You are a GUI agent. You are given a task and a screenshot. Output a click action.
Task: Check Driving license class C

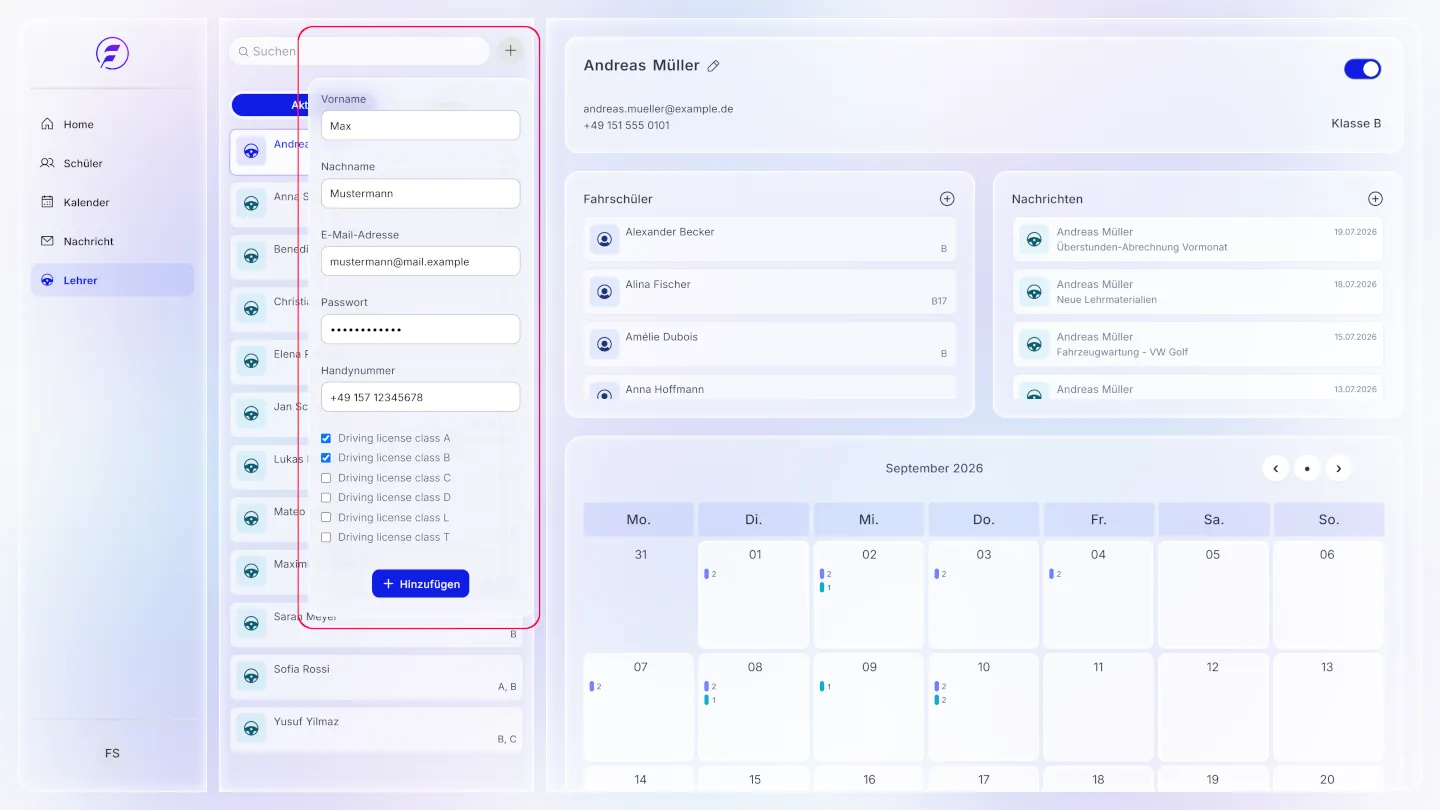coord(326,478)
